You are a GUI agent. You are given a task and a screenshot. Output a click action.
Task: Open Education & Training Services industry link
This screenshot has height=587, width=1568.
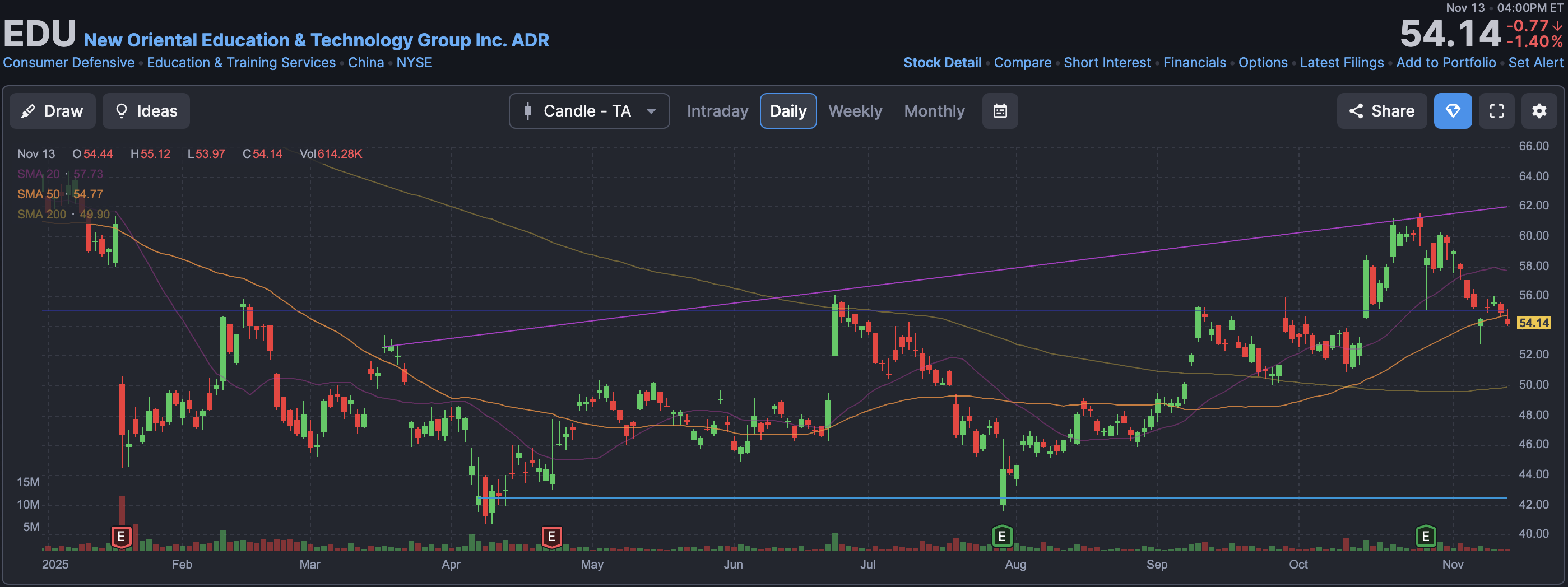(x=241, y=63)
